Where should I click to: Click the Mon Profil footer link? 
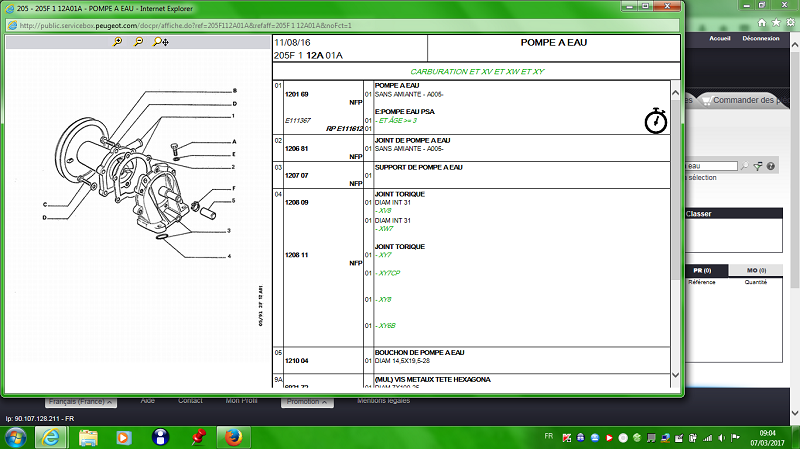pos(241,401)
